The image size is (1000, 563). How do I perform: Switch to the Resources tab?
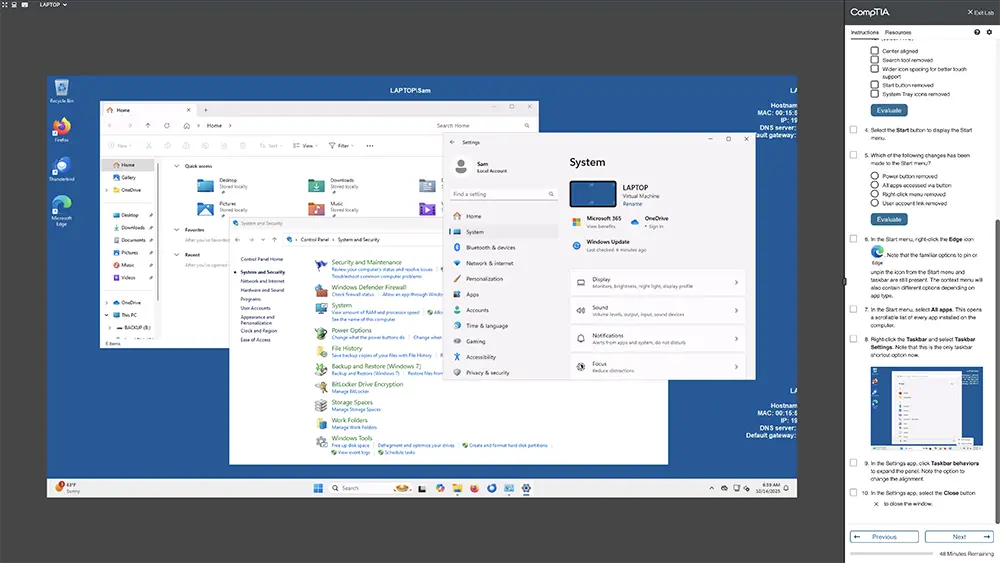[x=898, y=32]
